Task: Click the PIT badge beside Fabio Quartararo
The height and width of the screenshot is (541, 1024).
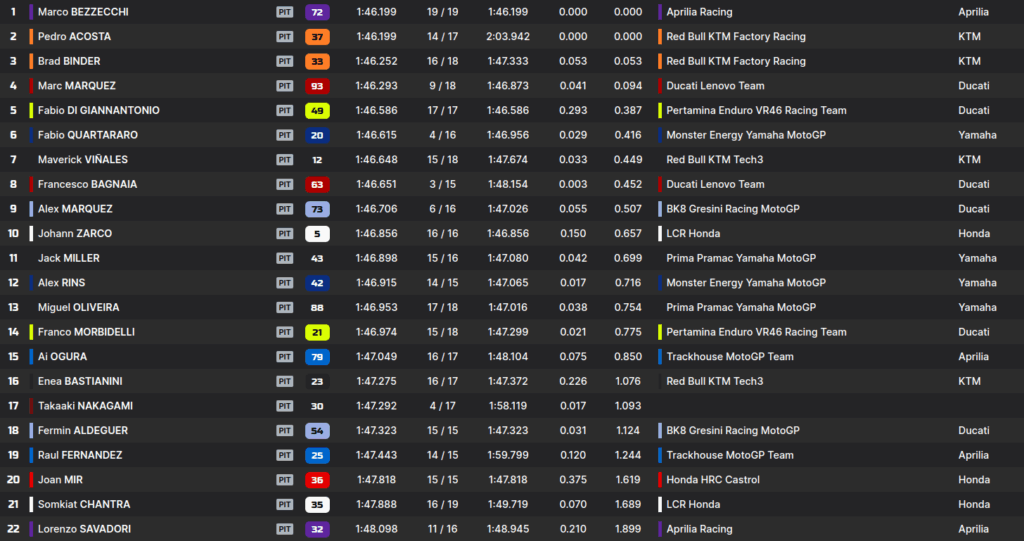Action: click(285, 135)
